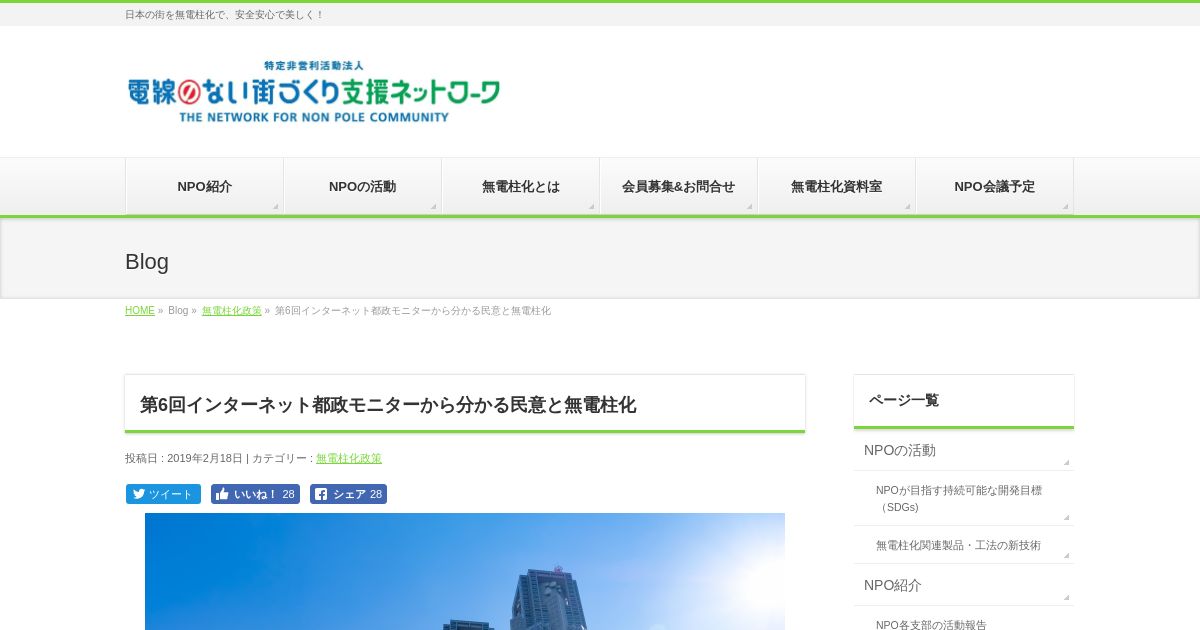The image size is (1200, 630).
Task: Click 無電柱化政策 category link under the post date
Action: click(349, 458)
